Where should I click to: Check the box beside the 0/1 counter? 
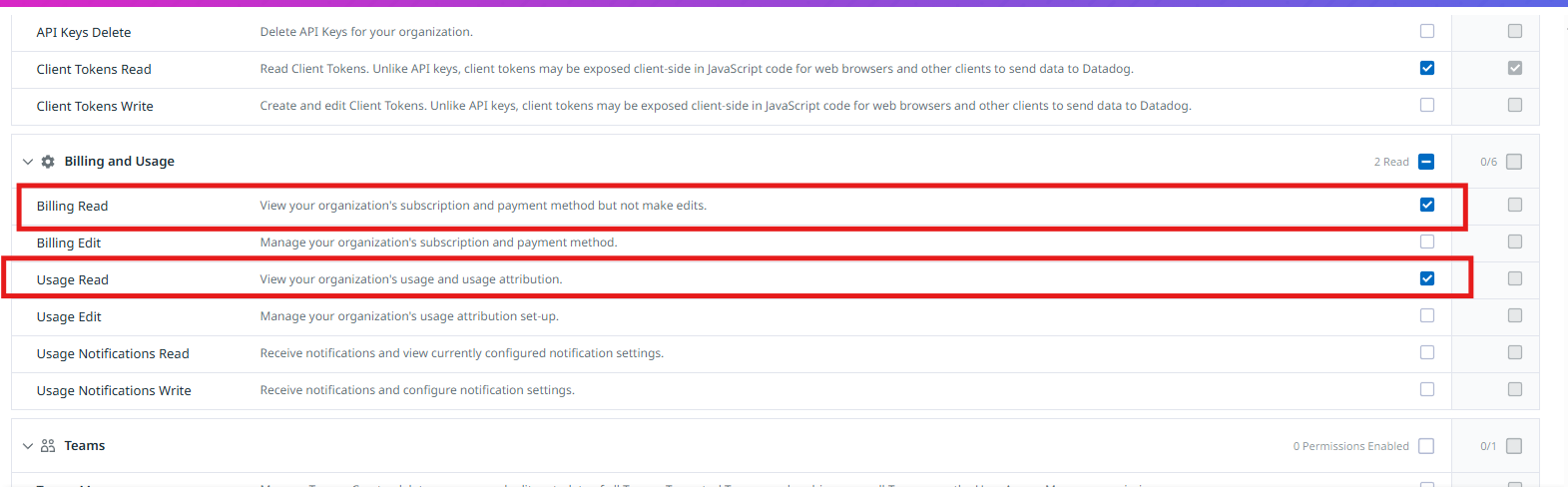[1514, 446]
